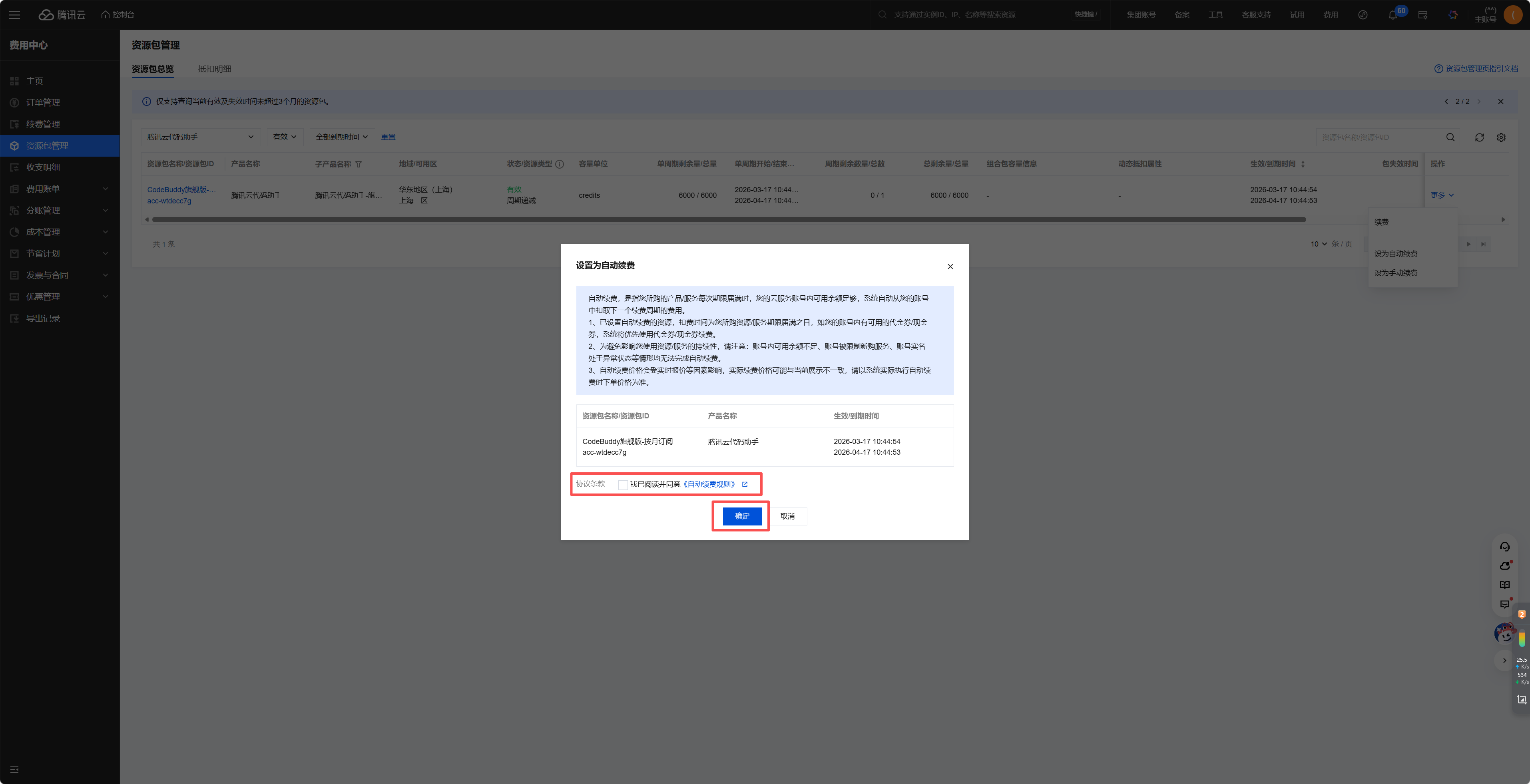Open the notification bell icon
Screen dimensions: 1530x784
[1392, 15]
